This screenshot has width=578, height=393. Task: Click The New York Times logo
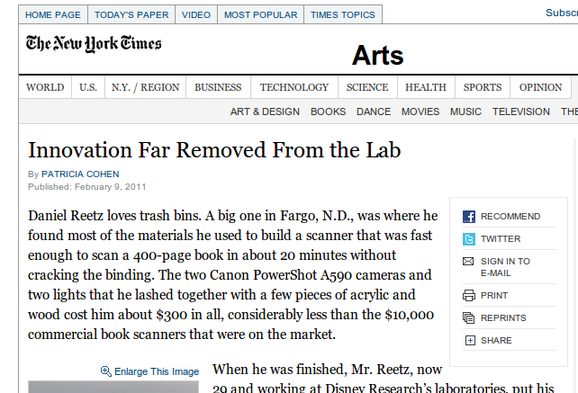(x=94, y=44)
